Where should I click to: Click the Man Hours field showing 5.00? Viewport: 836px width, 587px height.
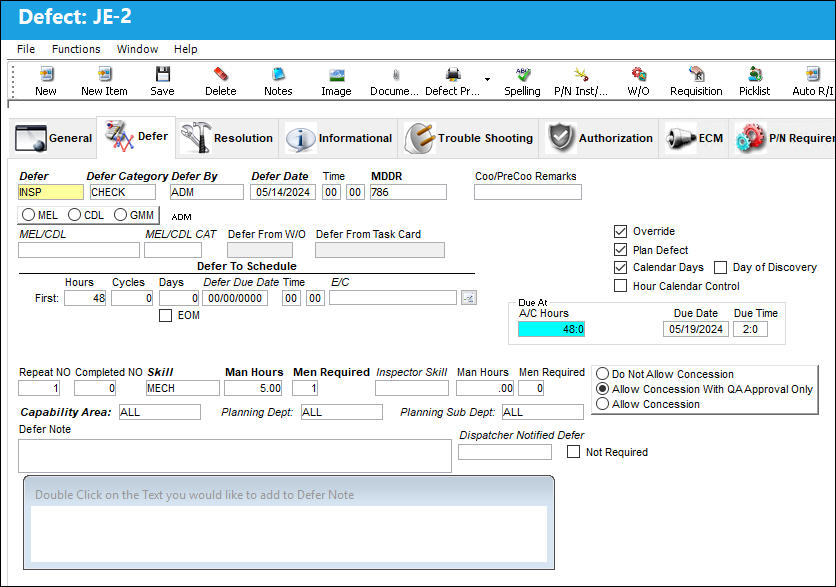253,388
